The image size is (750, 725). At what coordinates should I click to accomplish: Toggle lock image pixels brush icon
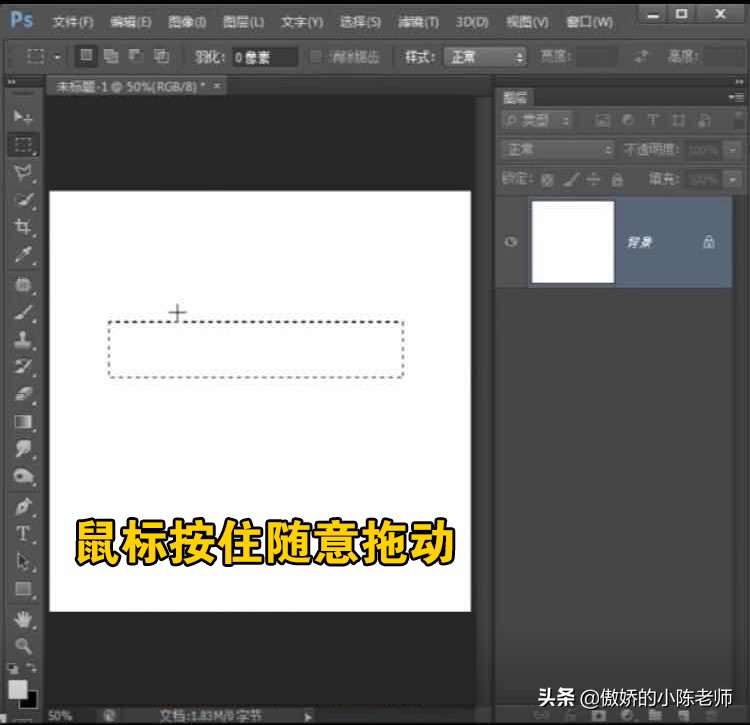(571, 179)
